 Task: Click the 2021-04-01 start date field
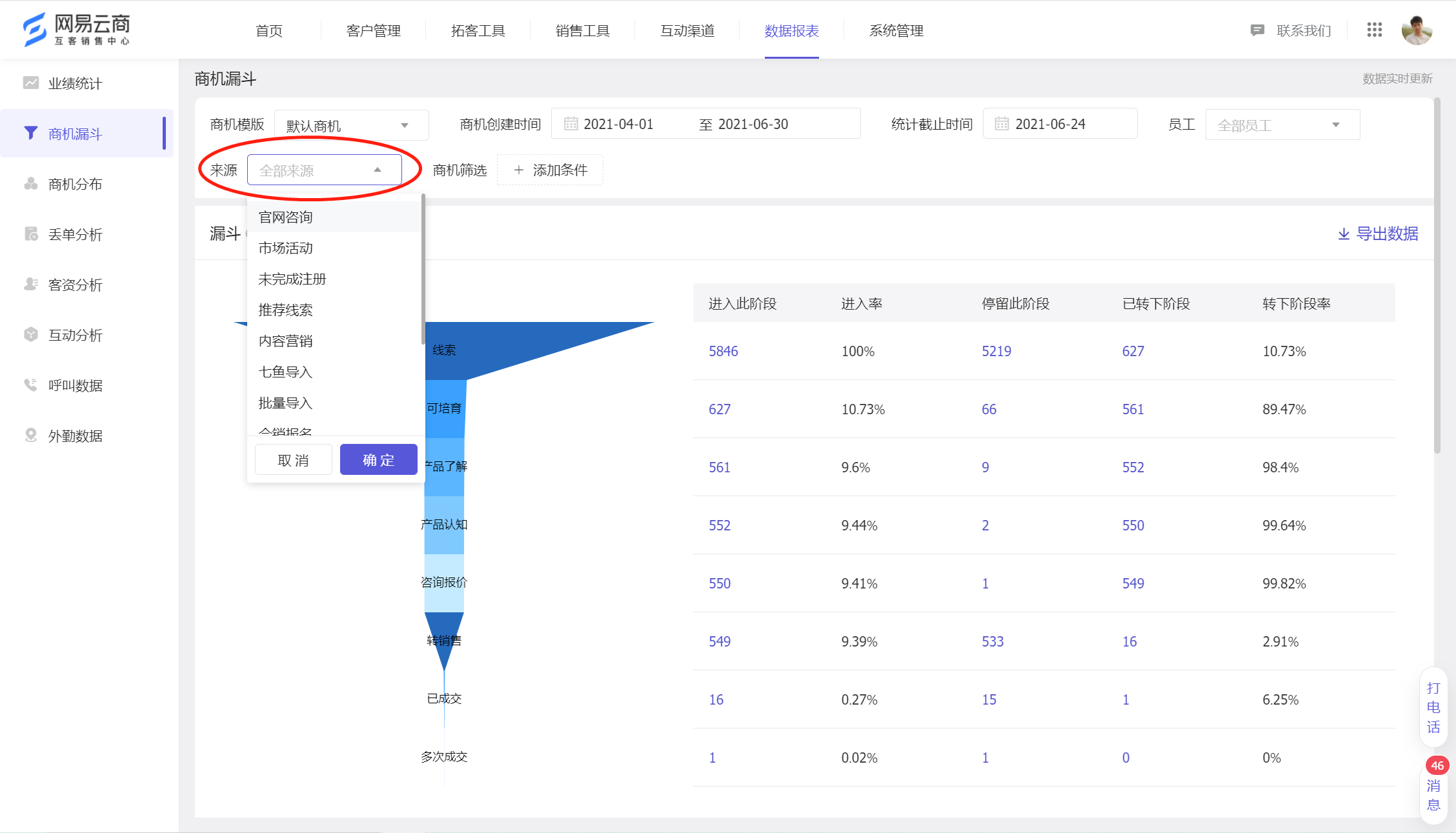click(618, 124)
